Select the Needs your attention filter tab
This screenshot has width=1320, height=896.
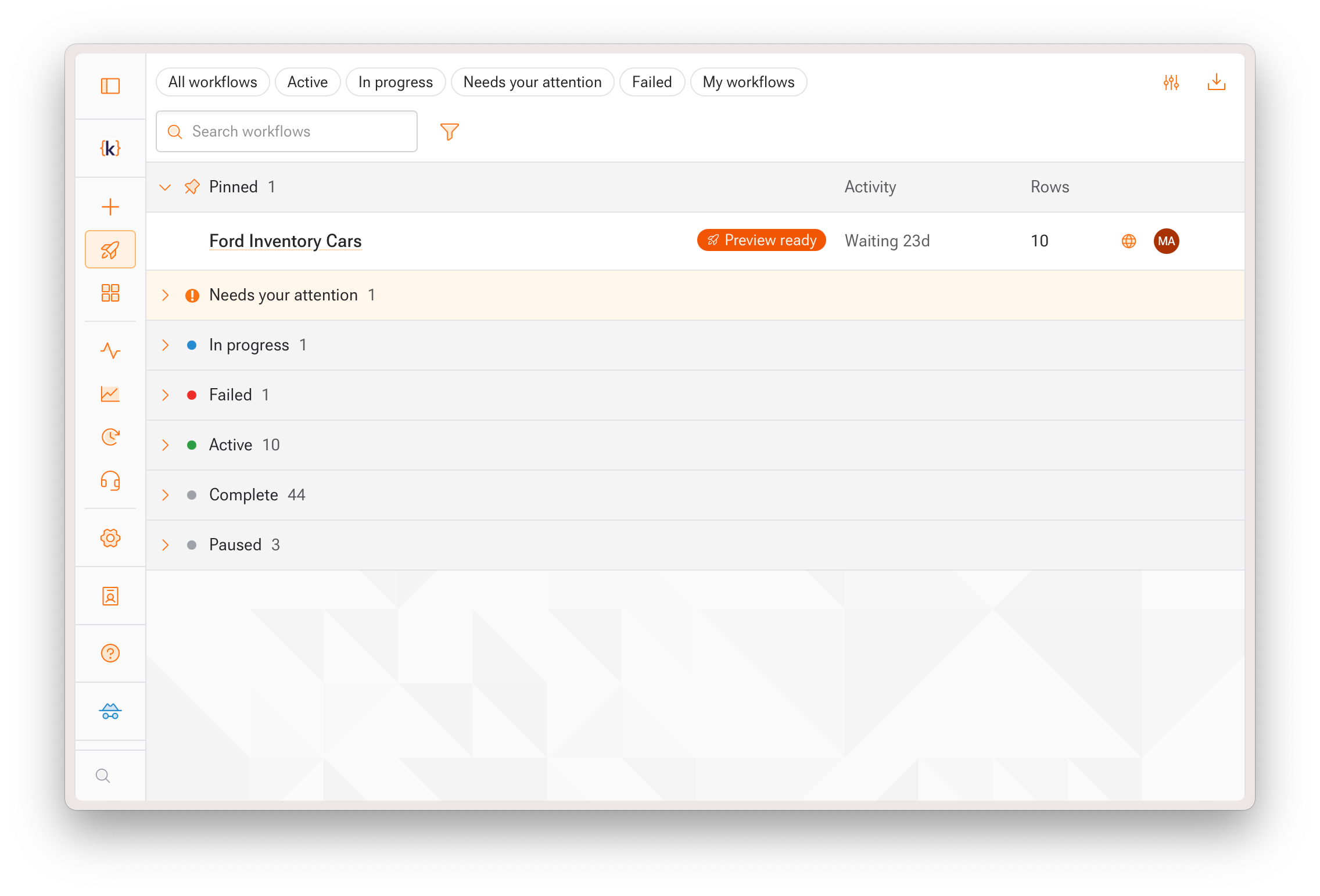click(x=532, y=82)
